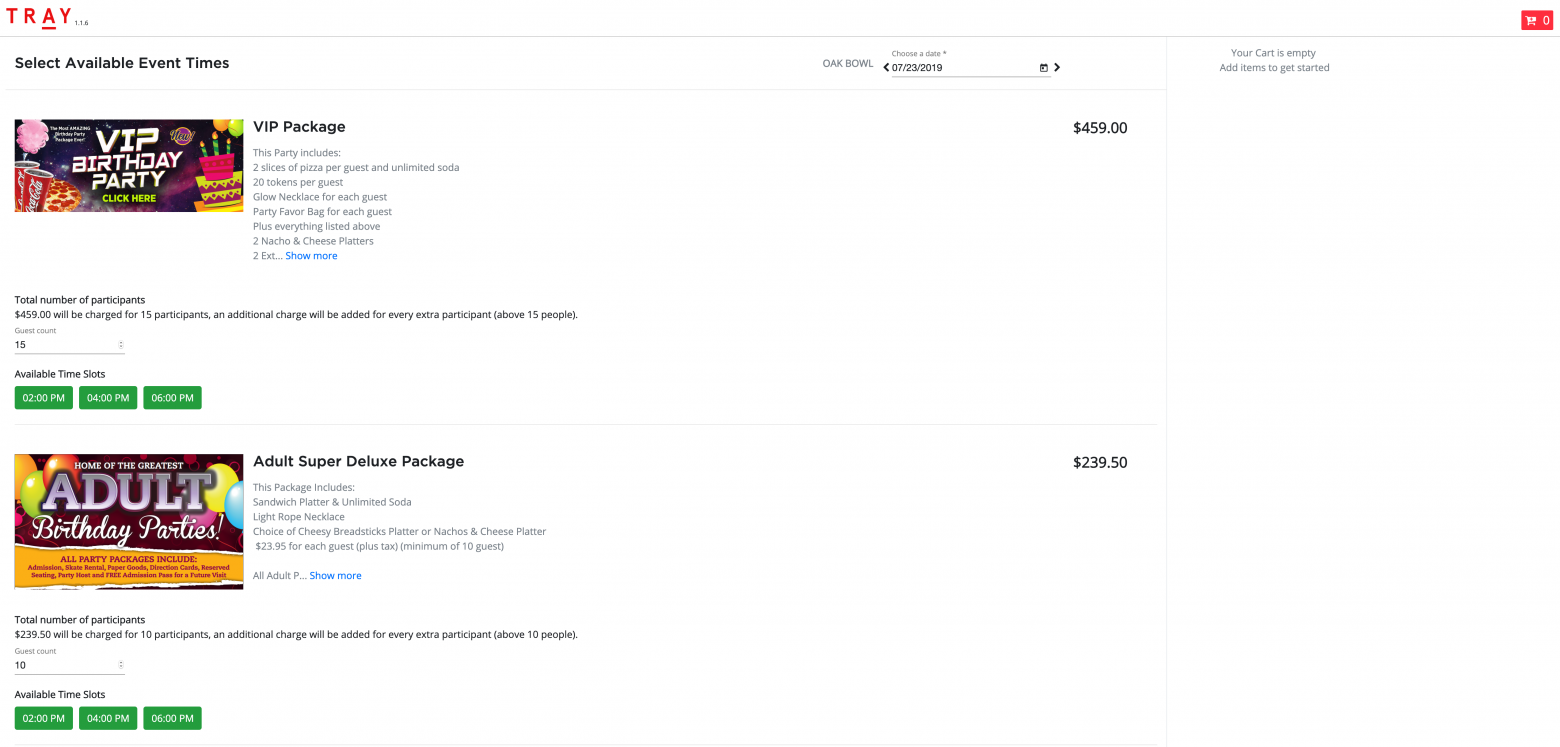
Task: Open the shopping cart icon
Action: point(1536,20)
